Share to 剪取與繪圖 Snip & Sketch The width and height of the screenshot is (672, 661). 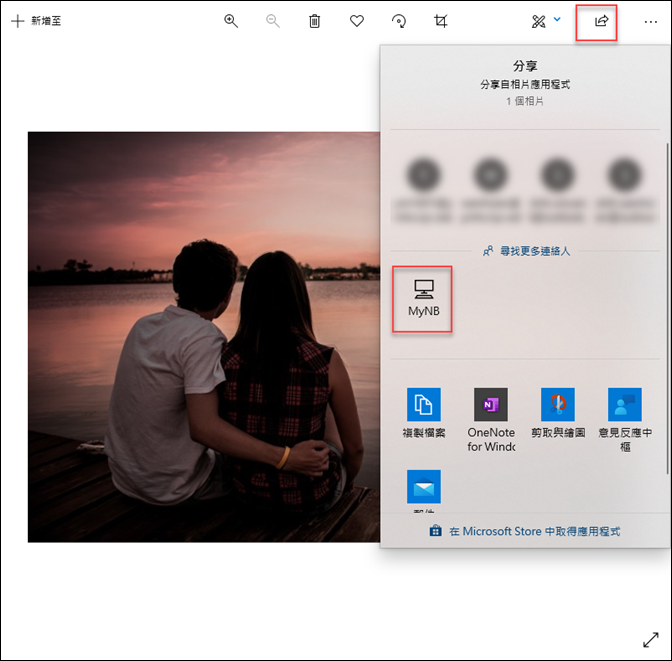click(x=558, y=413)
